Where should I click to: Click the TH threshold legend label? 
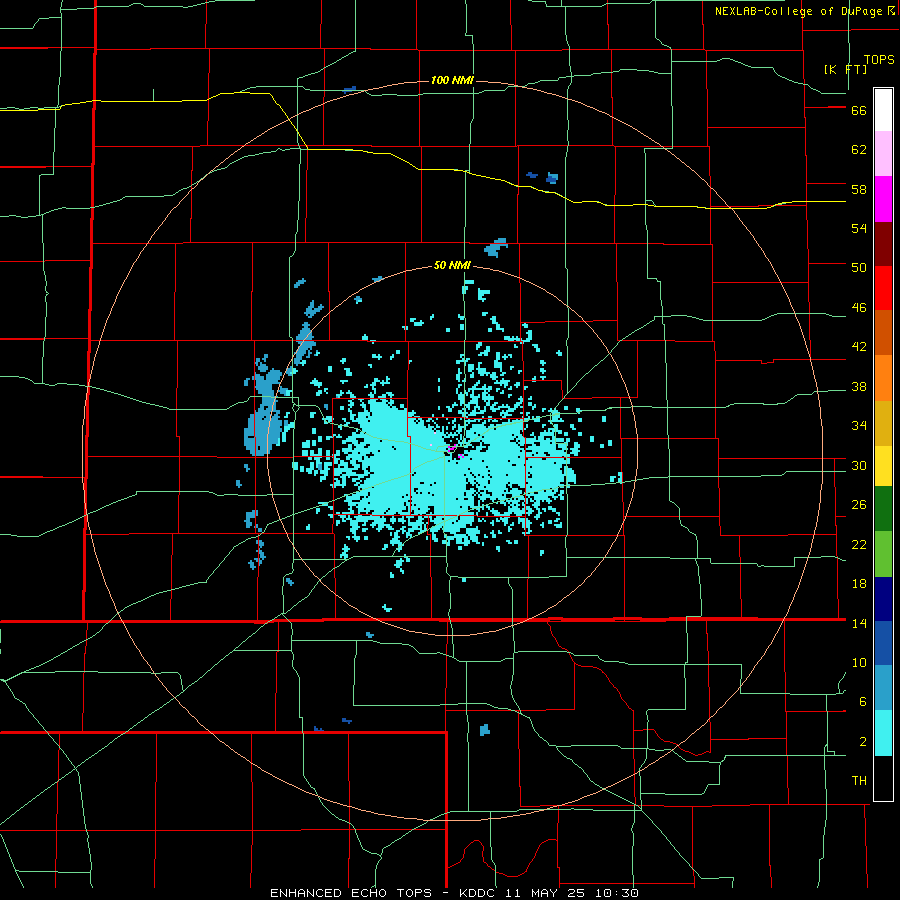click(859, 781)
